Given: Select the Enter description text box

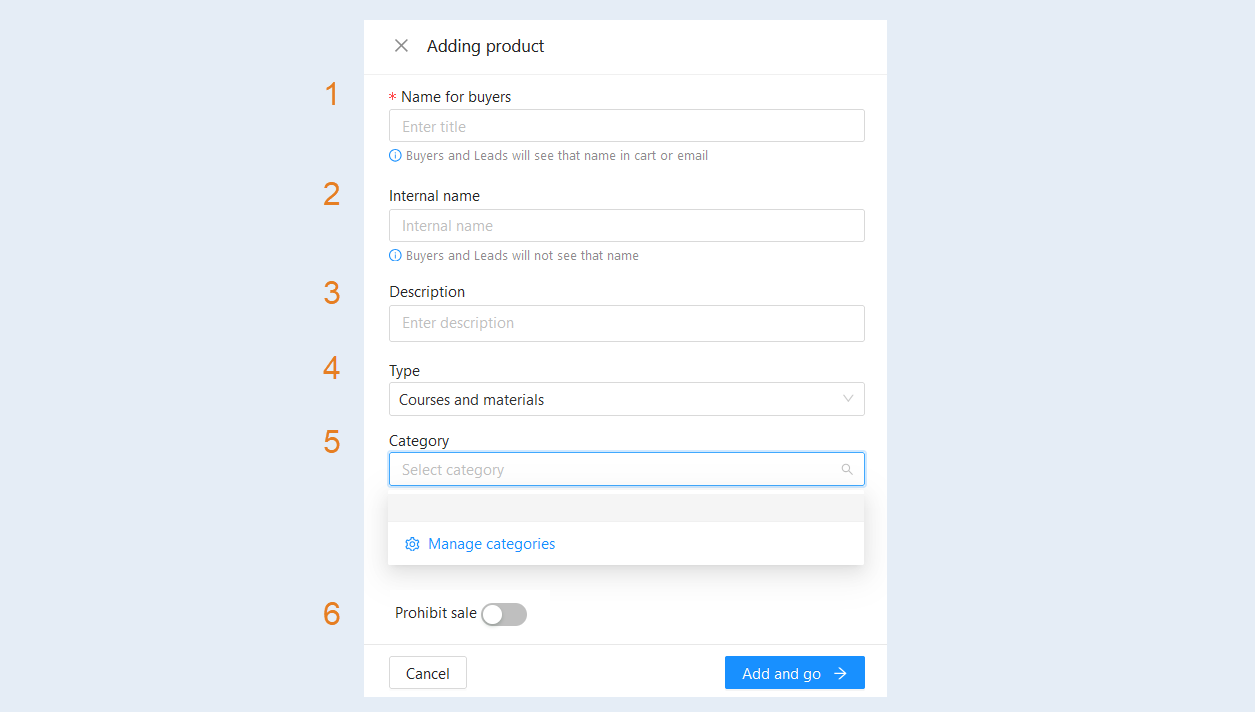Looking at the screenshot, I should point(627,323).
